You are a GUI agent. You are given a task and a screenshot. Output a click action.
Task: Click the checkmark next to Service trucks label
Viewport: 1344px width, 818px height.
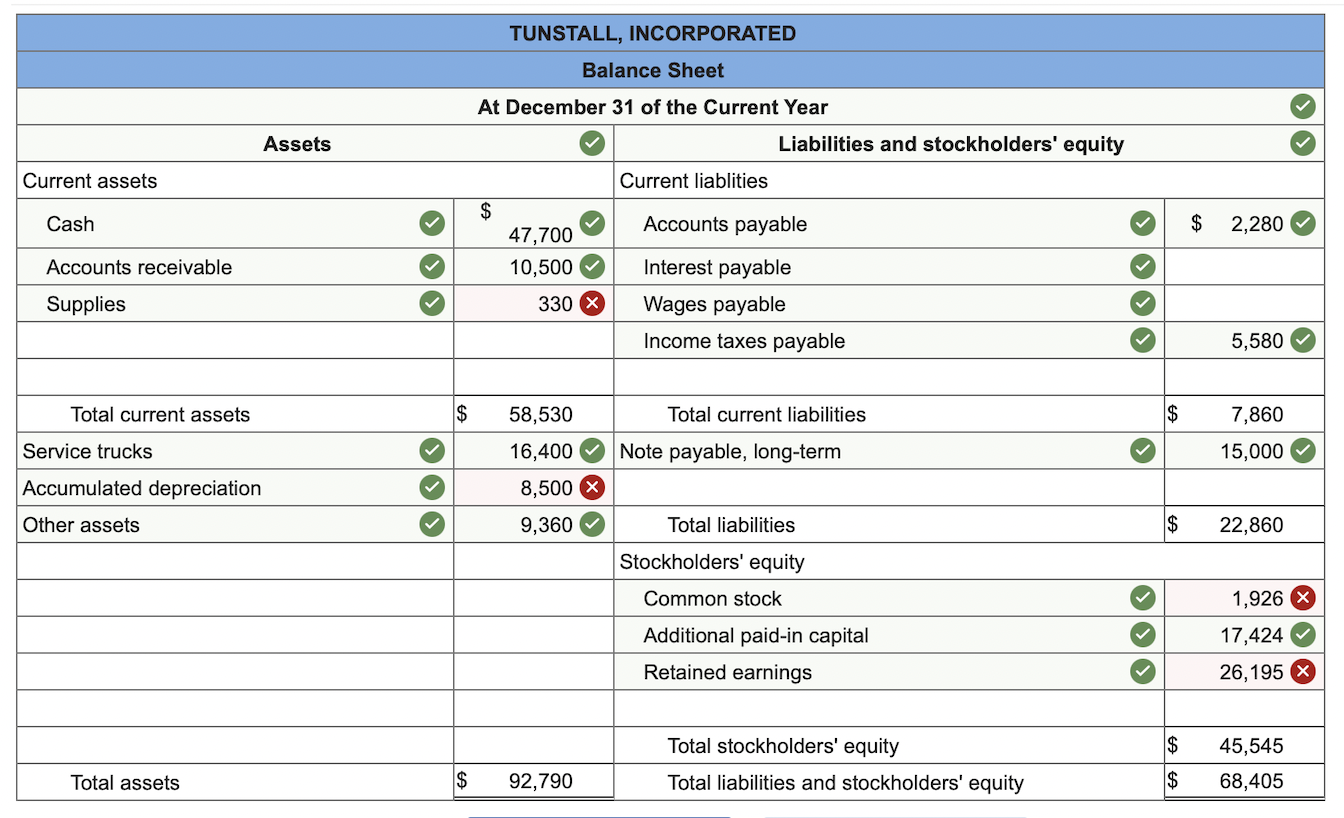click(431, 451)
